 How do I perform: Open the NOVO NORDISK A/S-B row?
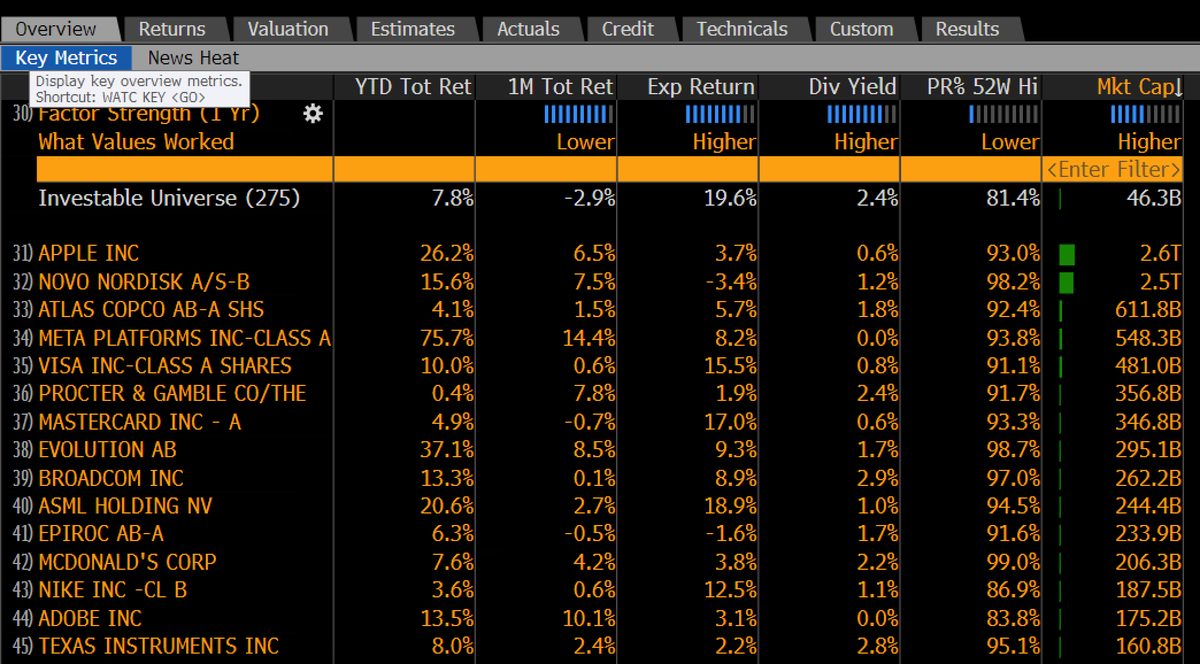pos(143,282)
